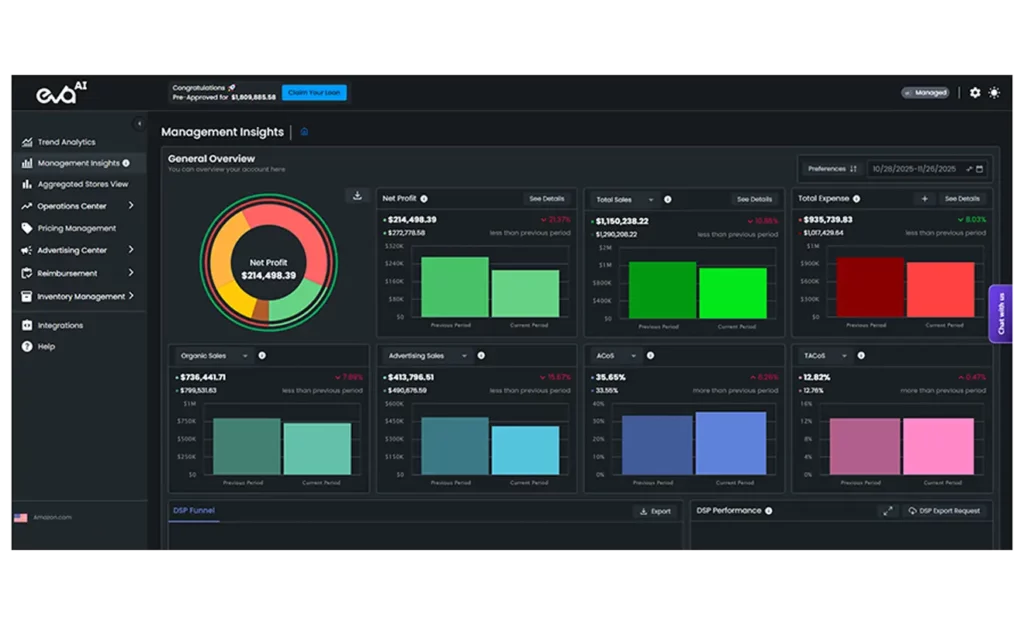Viewport: 1024px width, 625px height.
Task: Expand the DSP Performance panel to fullscreen
Action: pos(887,511)
